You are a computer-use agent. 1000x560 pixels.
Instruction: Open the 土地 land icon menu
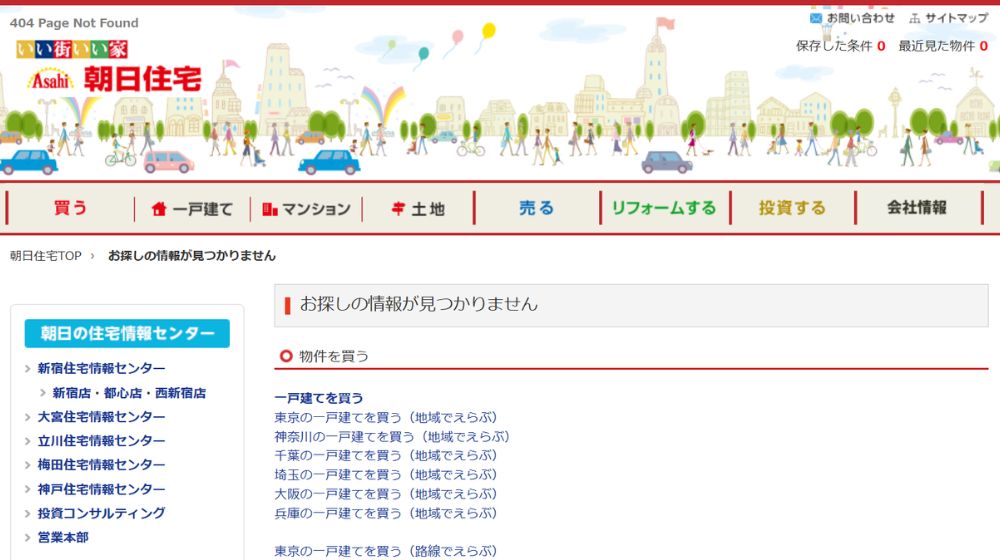tap(397, 209)
